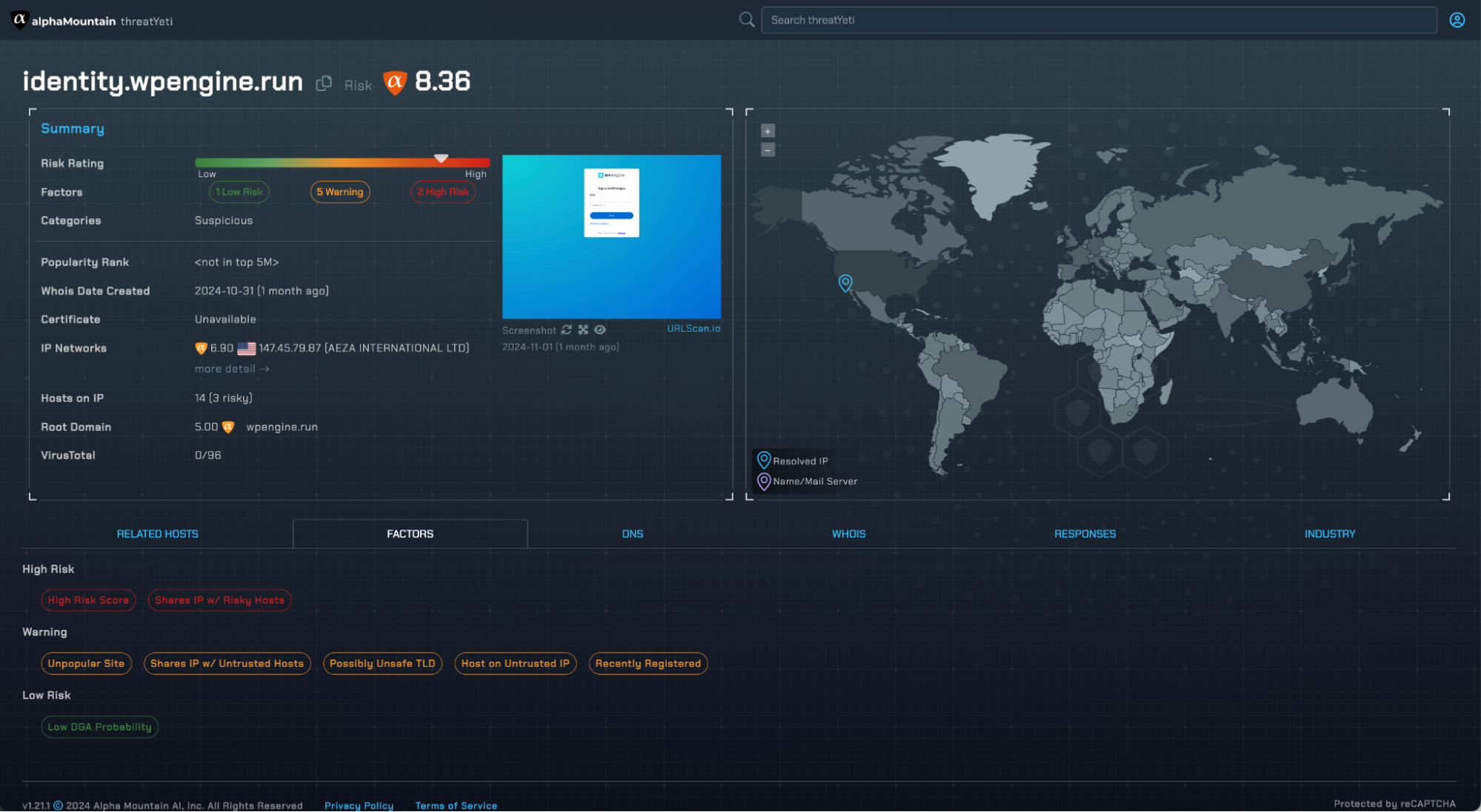Switch to the Related Hosts tab

click(158, 533)
